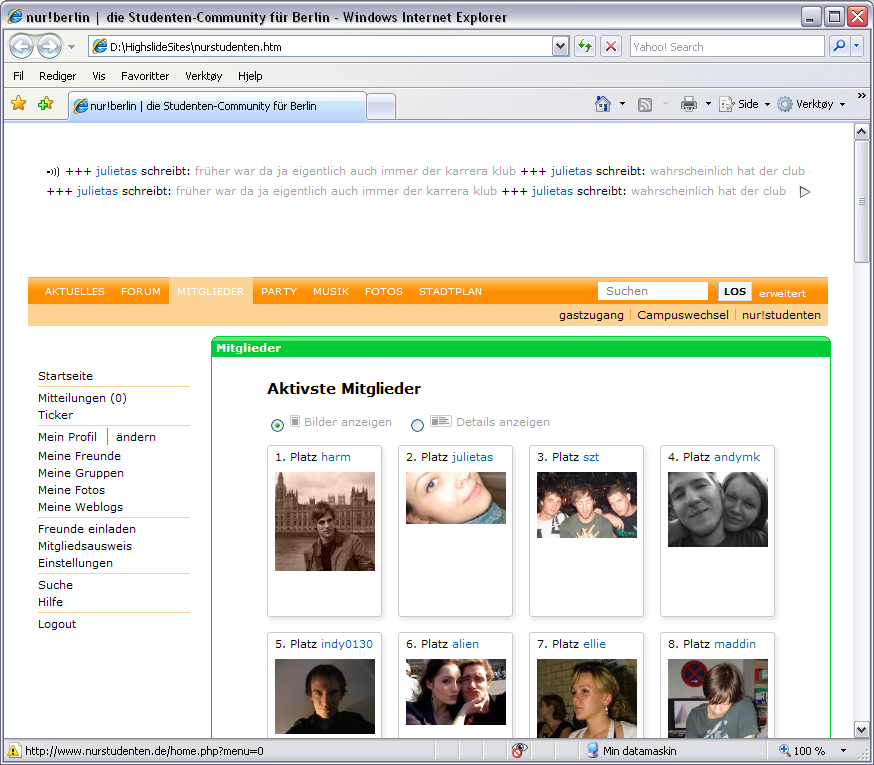
Task: Open search provider options dropdown
Action: click(x=857, y=46)
